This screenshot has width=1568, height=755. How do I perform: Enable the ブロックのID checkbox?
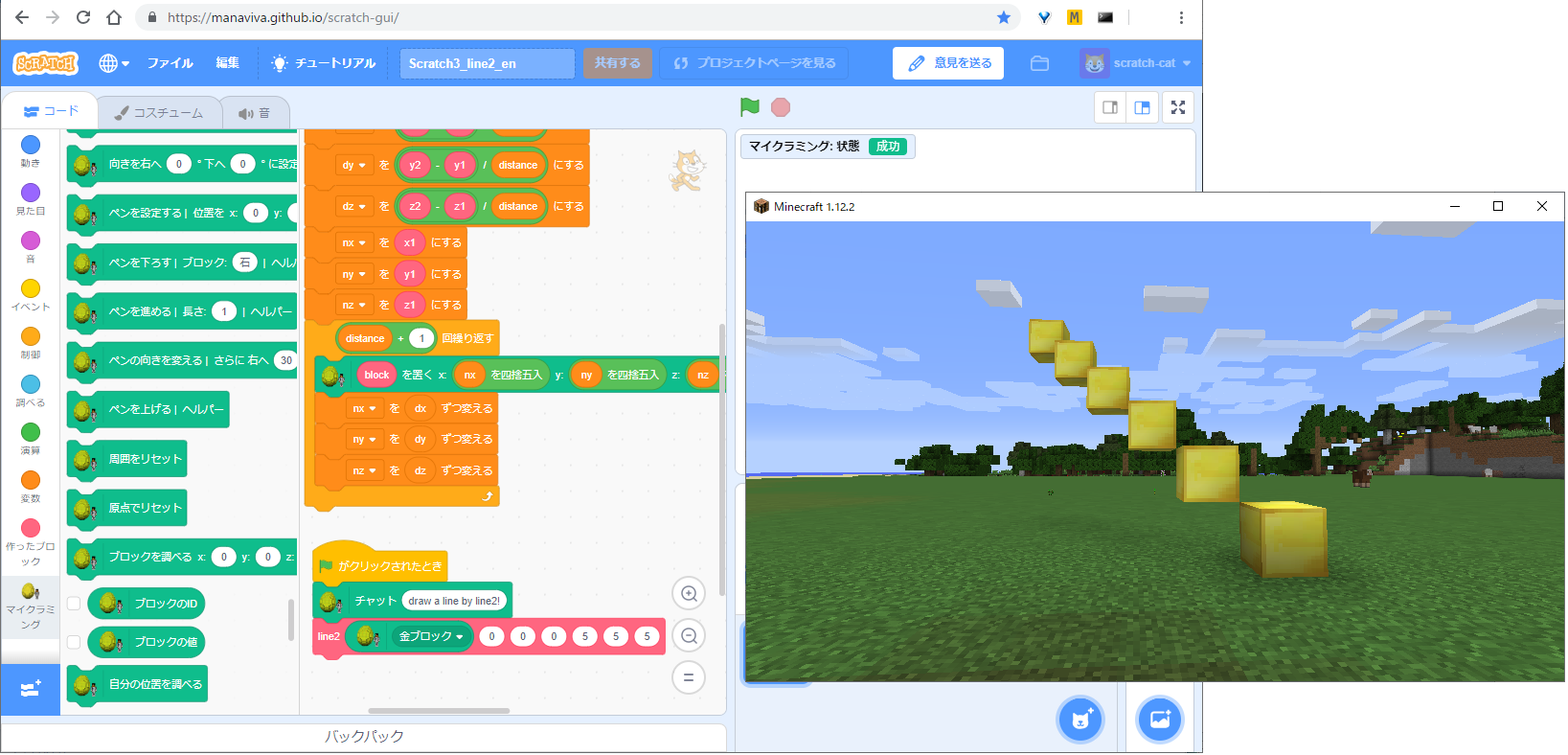point(74,604)
